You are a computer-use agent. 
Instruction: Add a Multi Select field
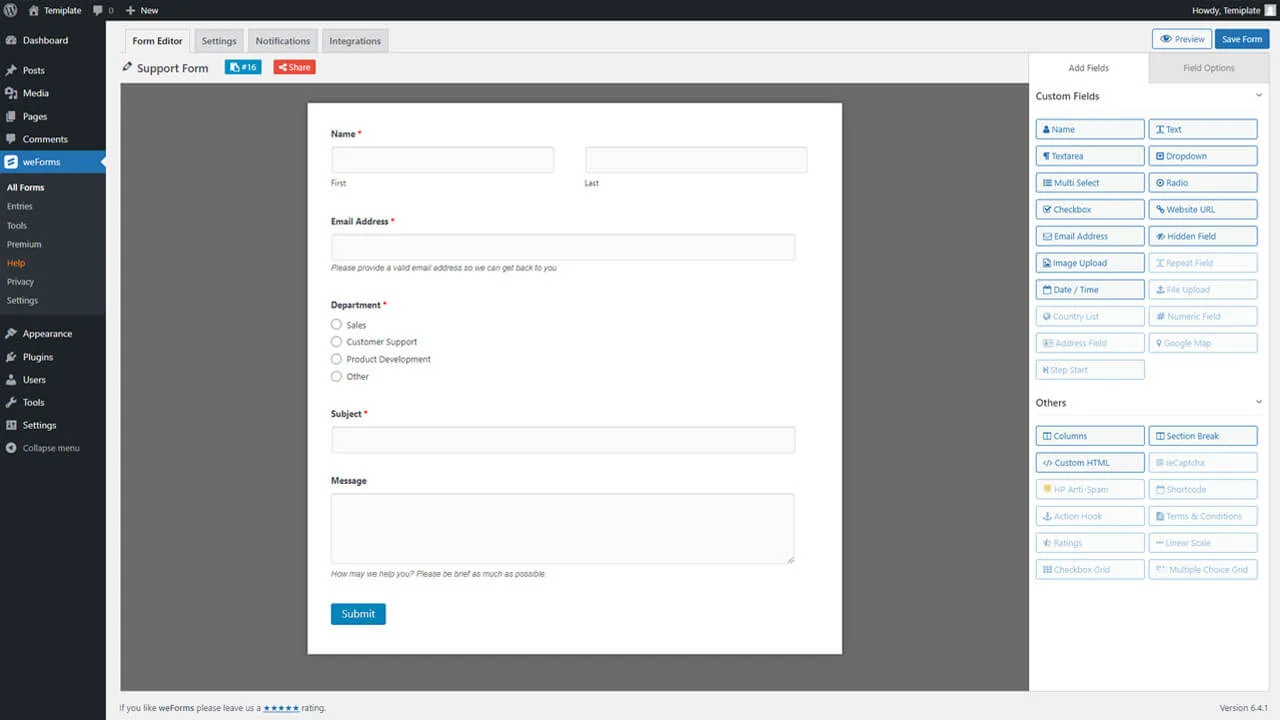pos(1090,183)
